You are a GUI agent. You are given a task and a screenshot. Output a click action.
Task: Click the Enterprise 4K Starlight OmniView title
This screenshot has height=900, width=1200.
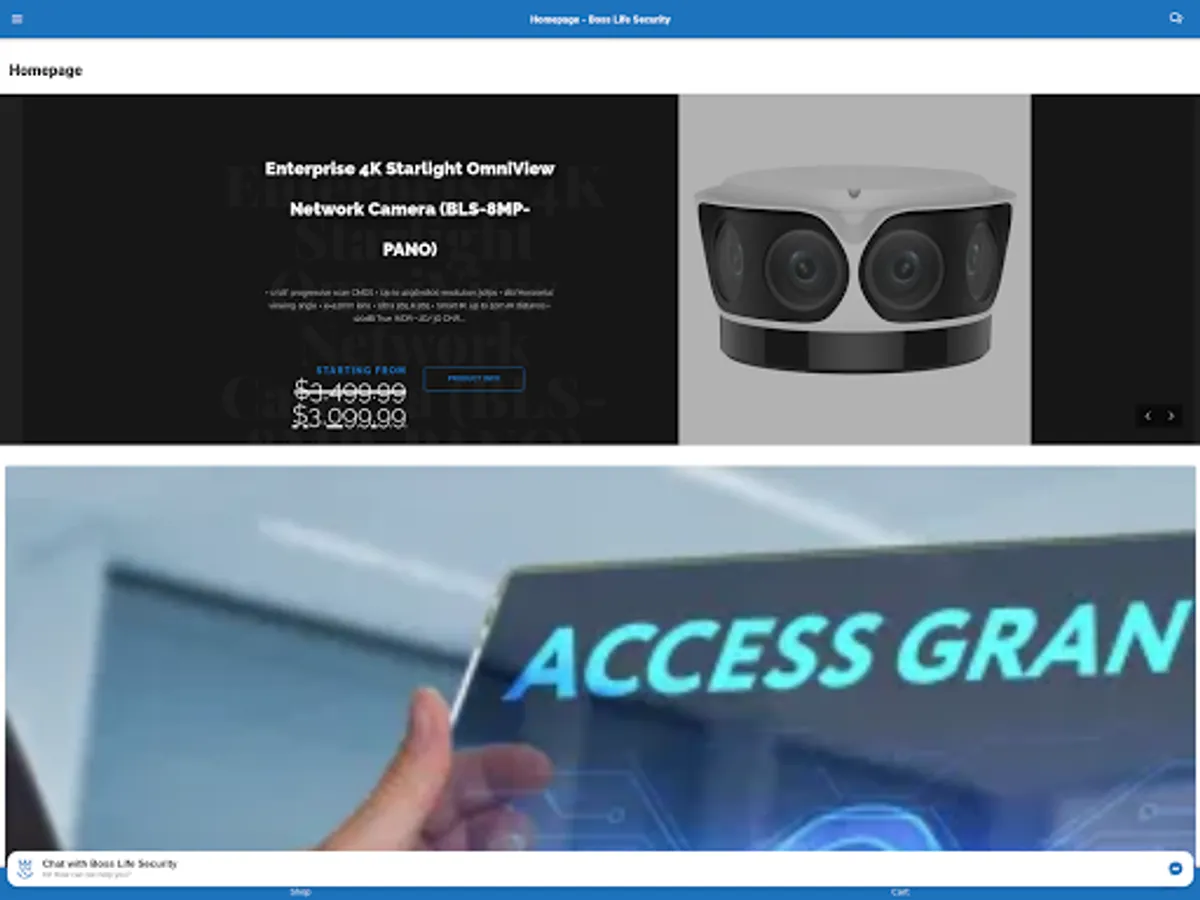coord(410,209)
